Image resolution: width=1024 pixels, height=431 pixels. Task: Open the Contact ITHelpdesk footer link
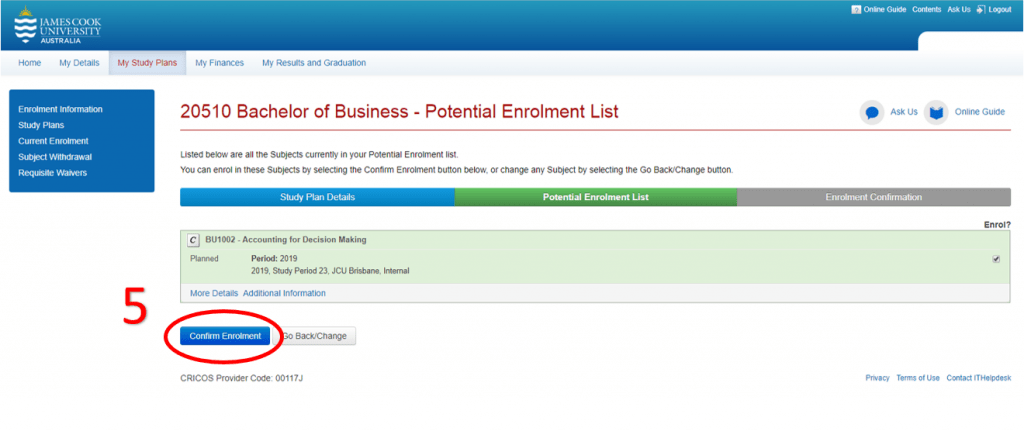(x=978, y=378)
